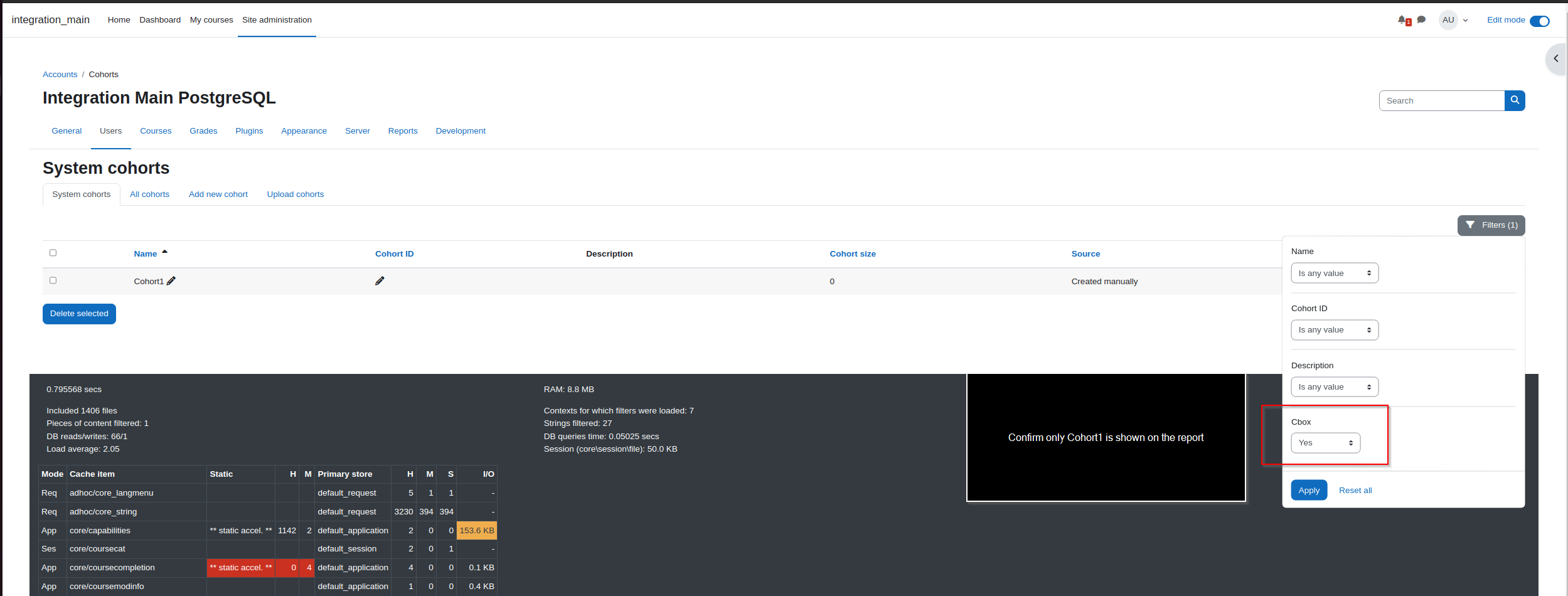This screenshot has height=596, width=1568.
Task: Open the Cbox Yes dropdown
Action: tap(1326, 443)
